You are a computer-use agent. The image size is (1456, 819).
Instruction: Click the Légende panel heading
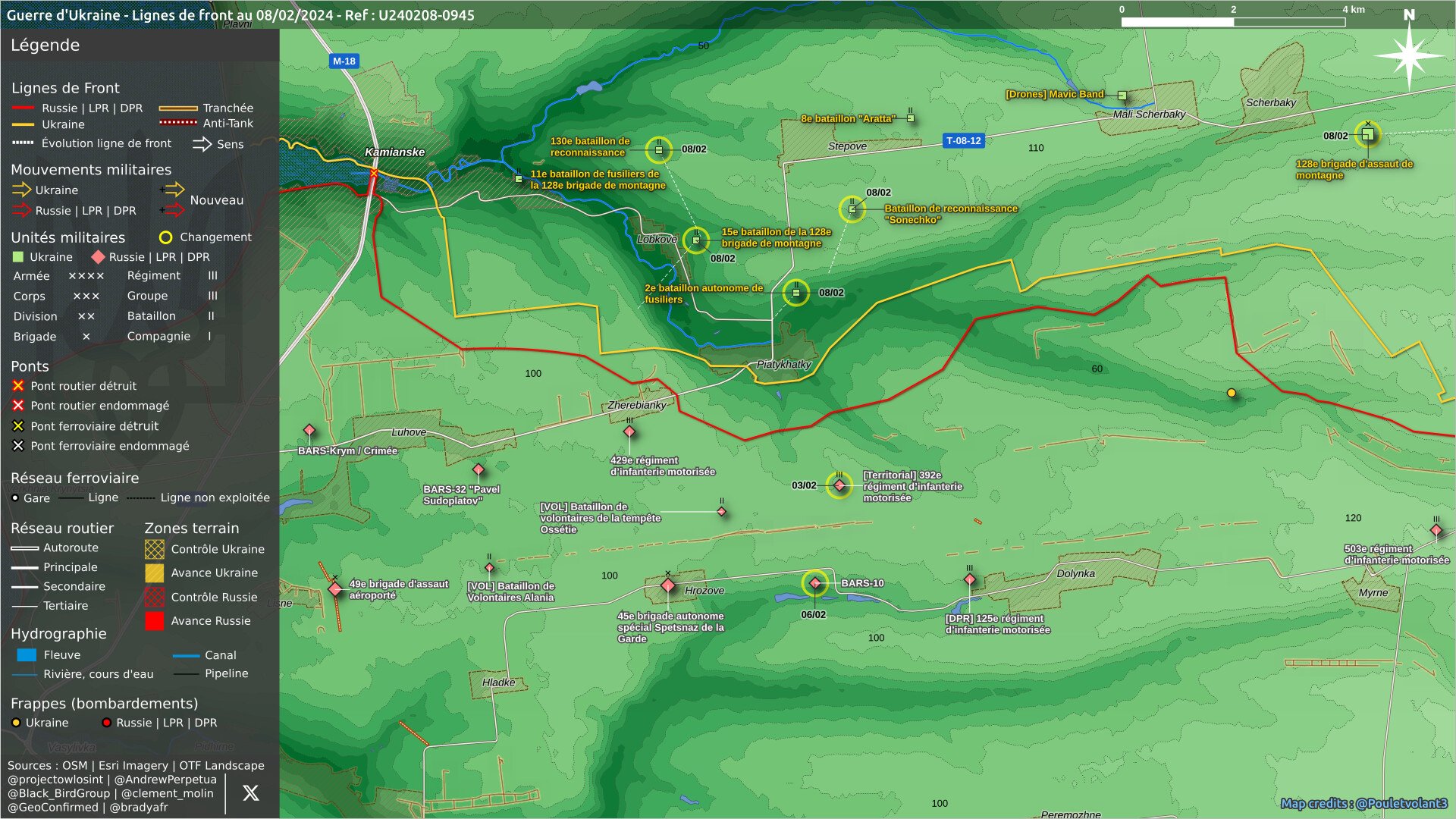[45, 45]
